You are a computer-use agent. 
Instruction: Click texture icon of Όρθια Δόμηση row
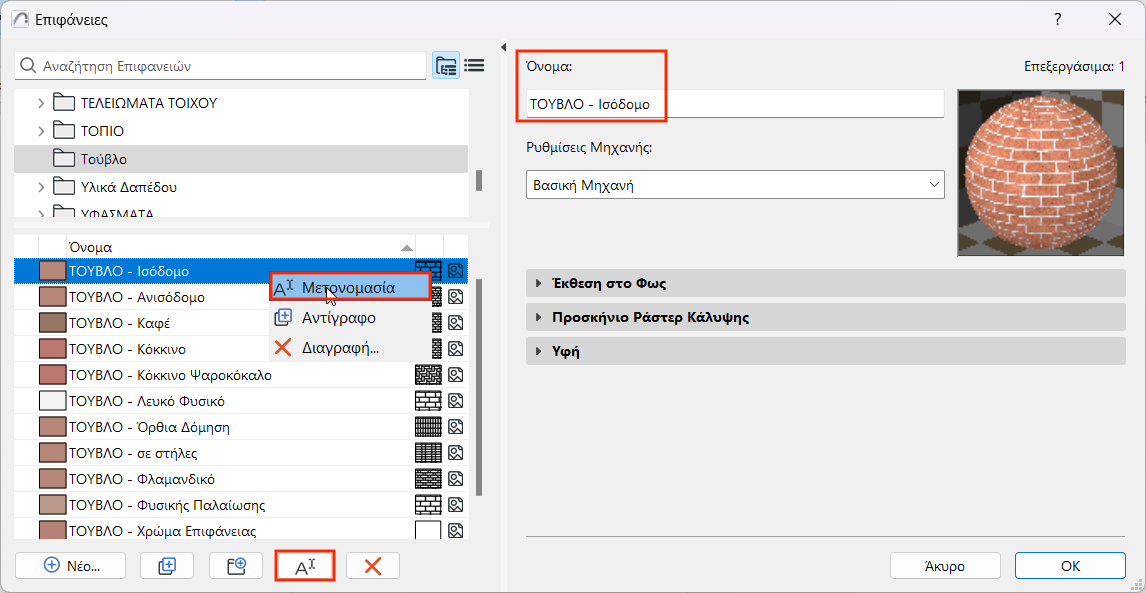456,427
